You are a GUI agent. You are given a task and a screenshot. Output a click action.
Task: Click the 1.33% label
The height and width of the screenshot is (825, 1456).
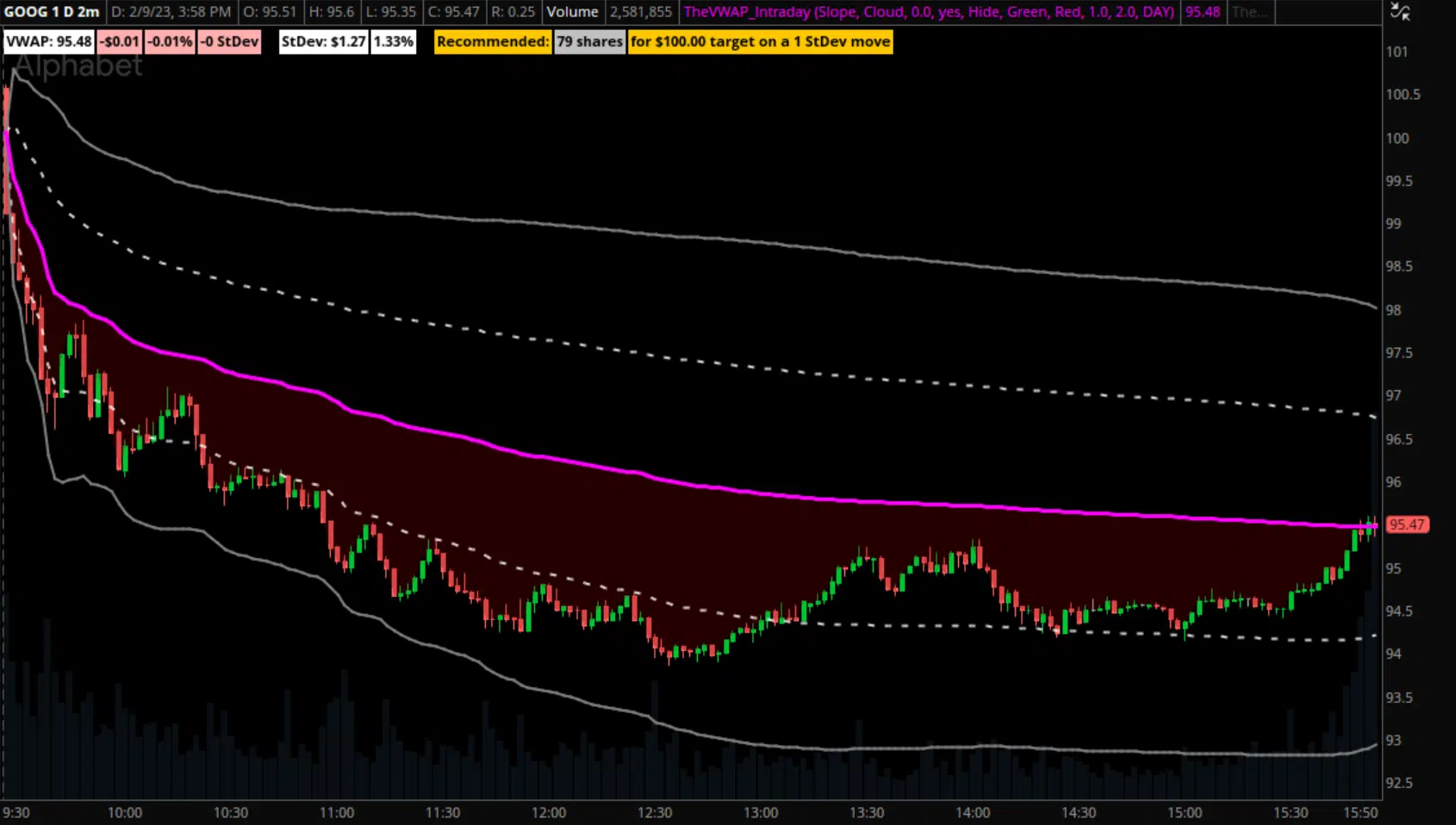coord(394,41)
